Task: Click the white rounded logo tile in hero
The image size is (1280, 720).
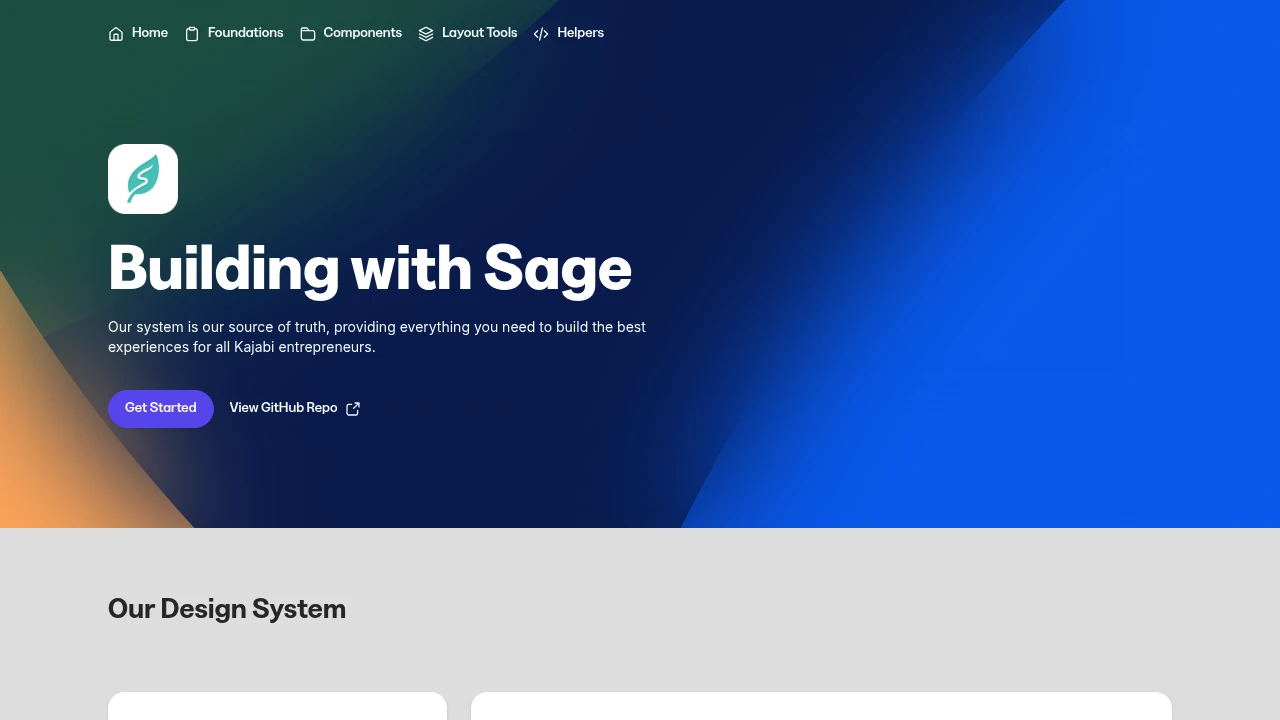Action: click(x=143, y=179)
